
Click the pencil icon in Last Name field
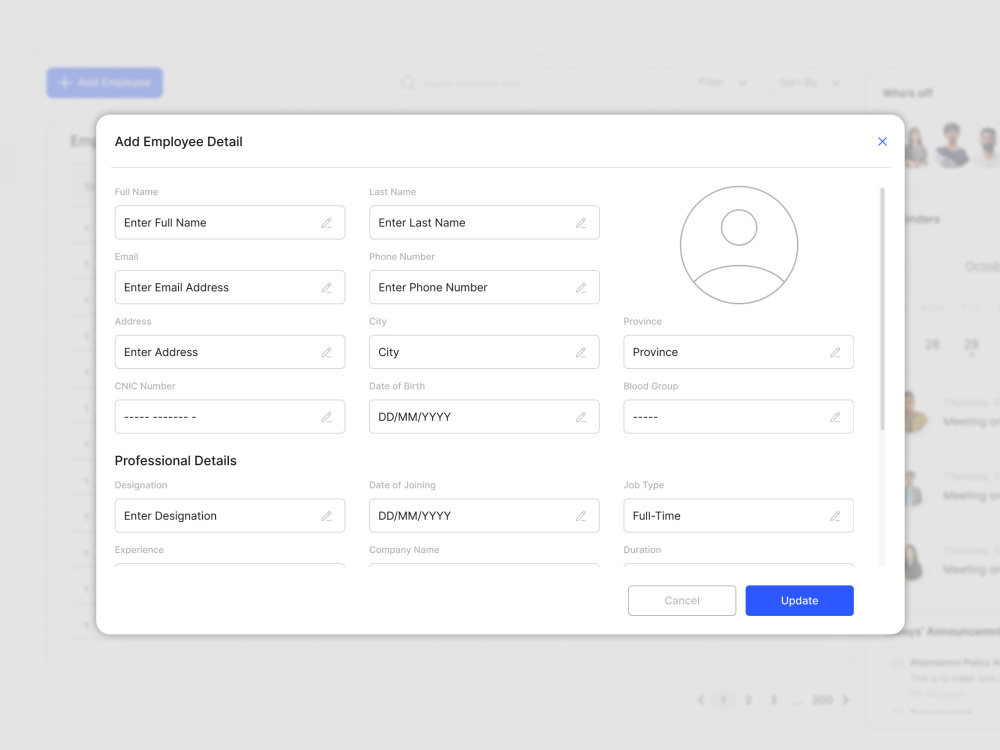point(581,223)
